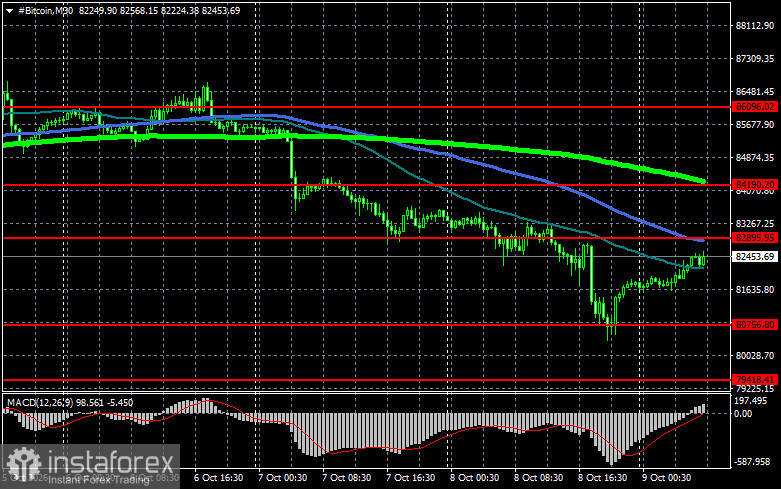Click the MACD scale value -587.958
This screenshot has height=489, width=781.
click(x=752, y=462)
